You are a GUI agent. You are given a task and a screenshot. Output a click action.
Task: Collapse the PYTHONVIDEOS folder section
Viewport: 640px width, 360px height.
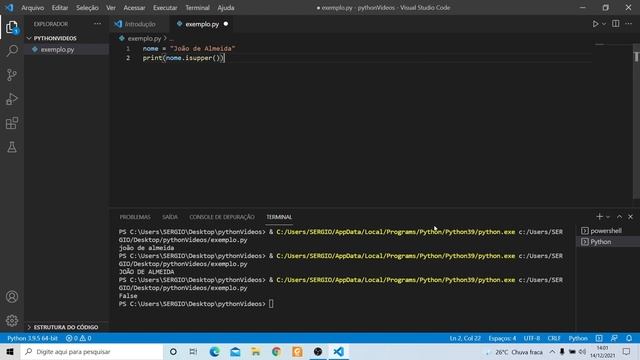tap(55, 38)
